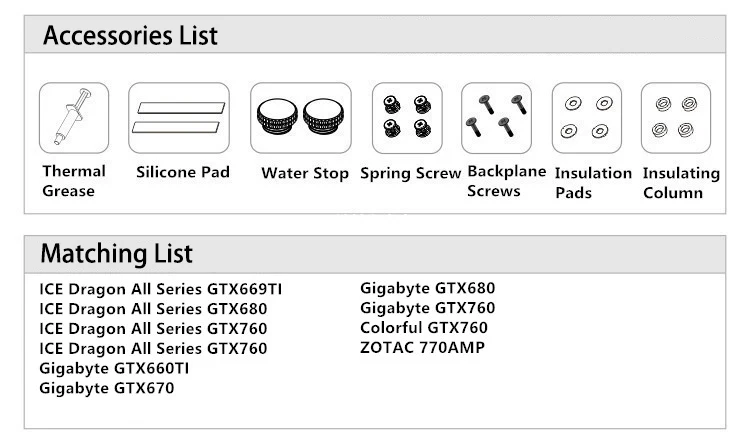
Task: Select the Spring Screw icon
Action: pyautogui.click(x=407, y=118)
